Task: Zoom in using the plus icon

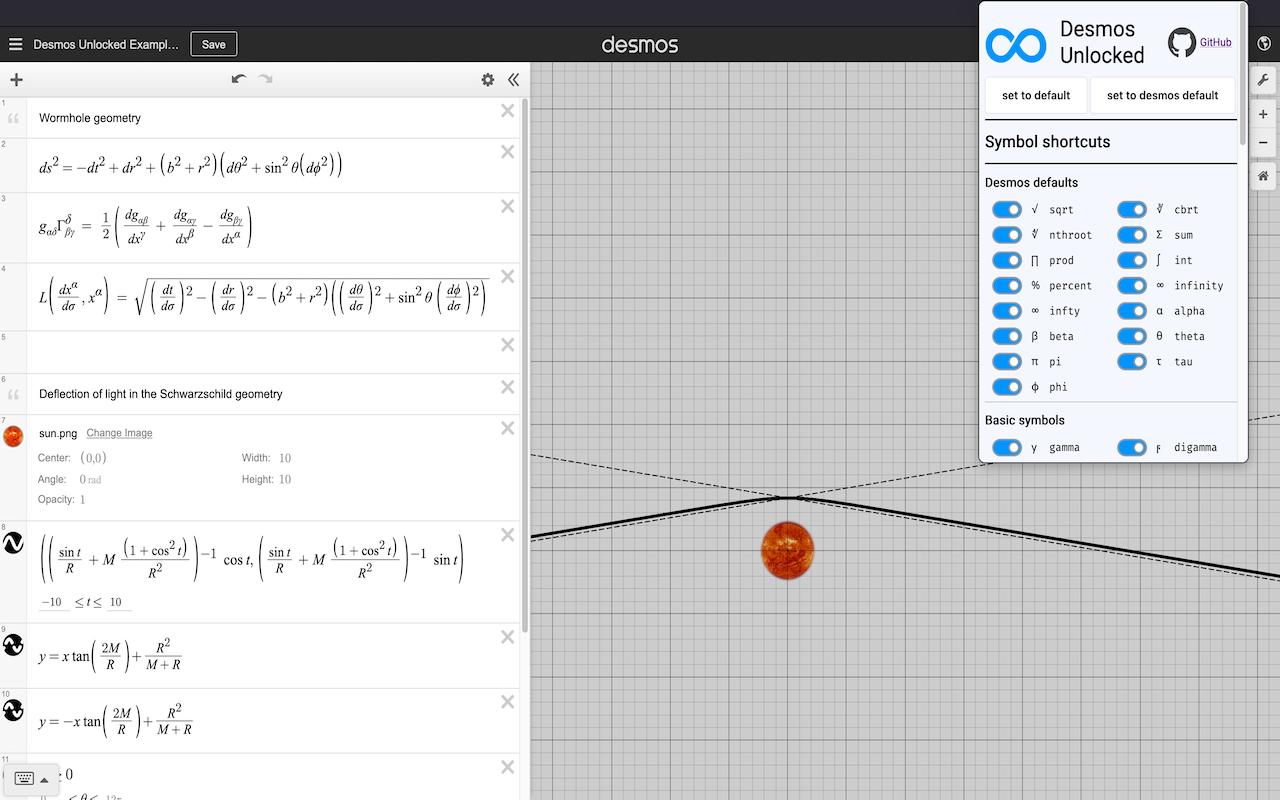Action: click(x=1262, y=114)
